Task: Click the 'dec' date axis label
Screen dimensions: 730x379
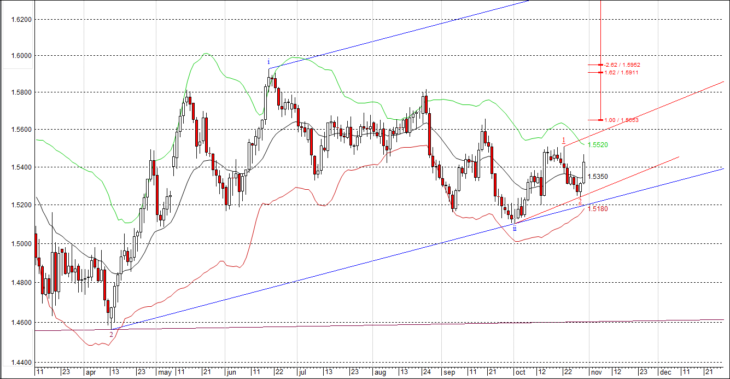Action: tap(665, 372)
